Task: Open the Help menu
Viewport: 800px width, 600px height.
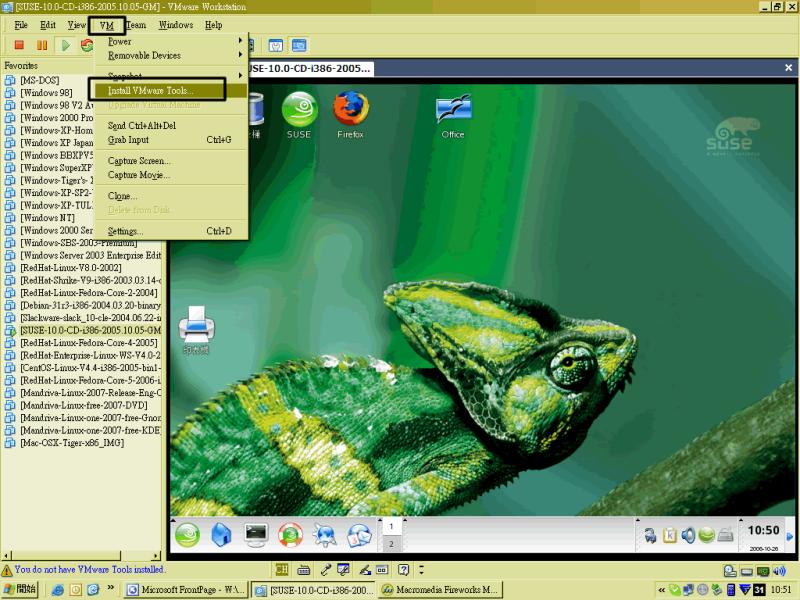Action: tap(213, 25)
